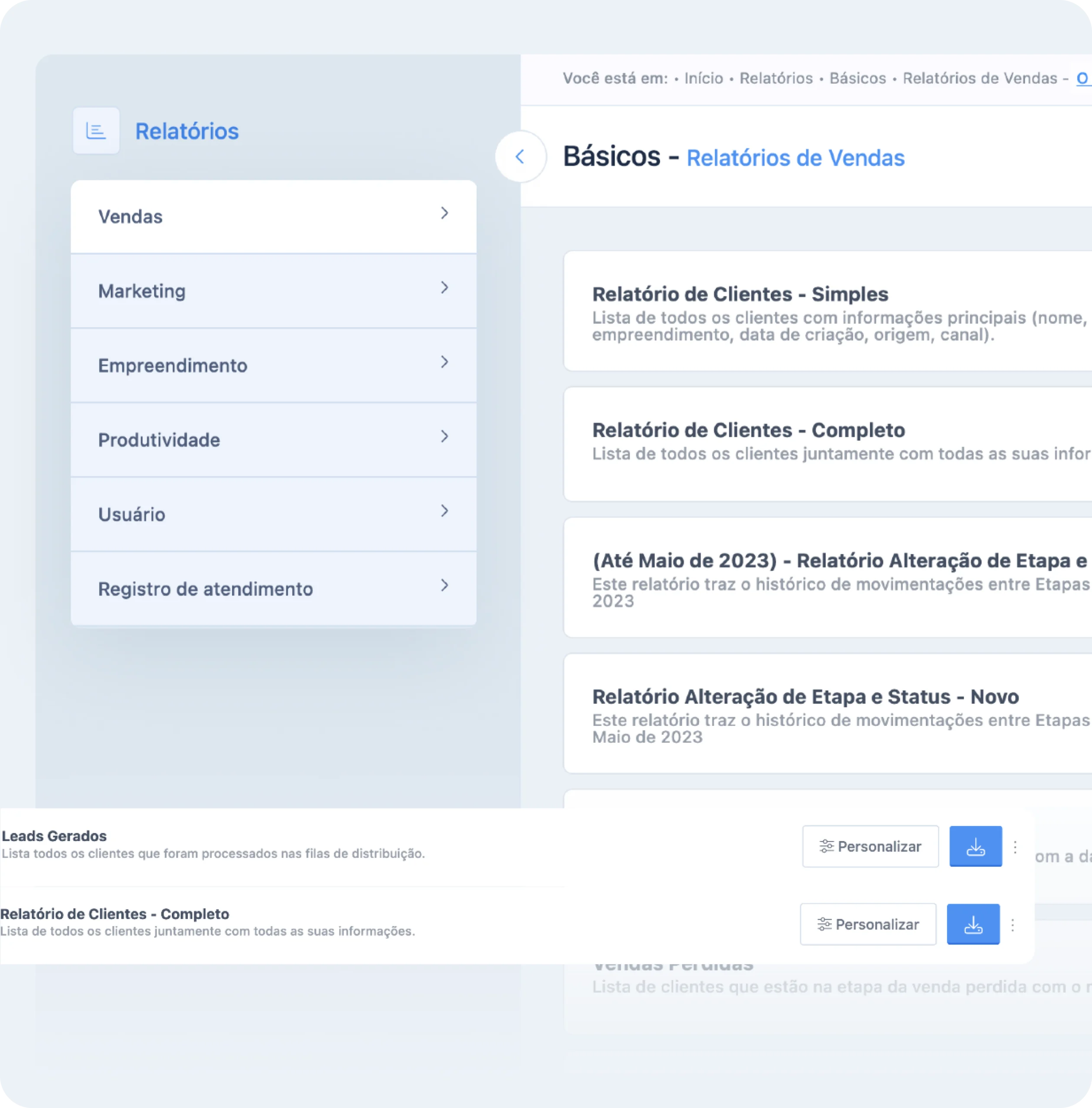Open Relatório de Clientes - Completo card
Screen dimensions: 1092x1108
coord(828,444)
